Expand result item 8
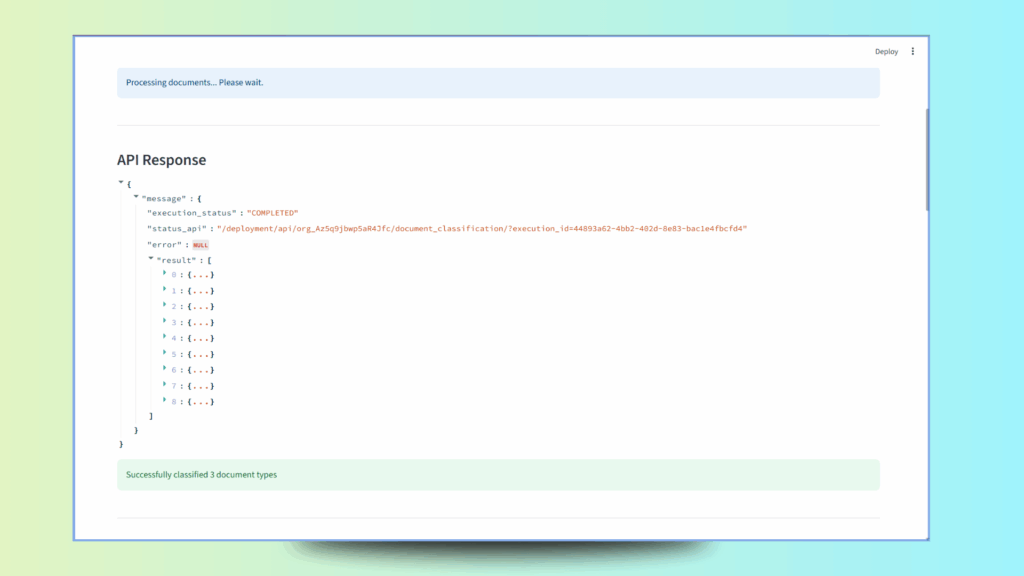Viewport: 1024px width, 576px height. point(165,402)
